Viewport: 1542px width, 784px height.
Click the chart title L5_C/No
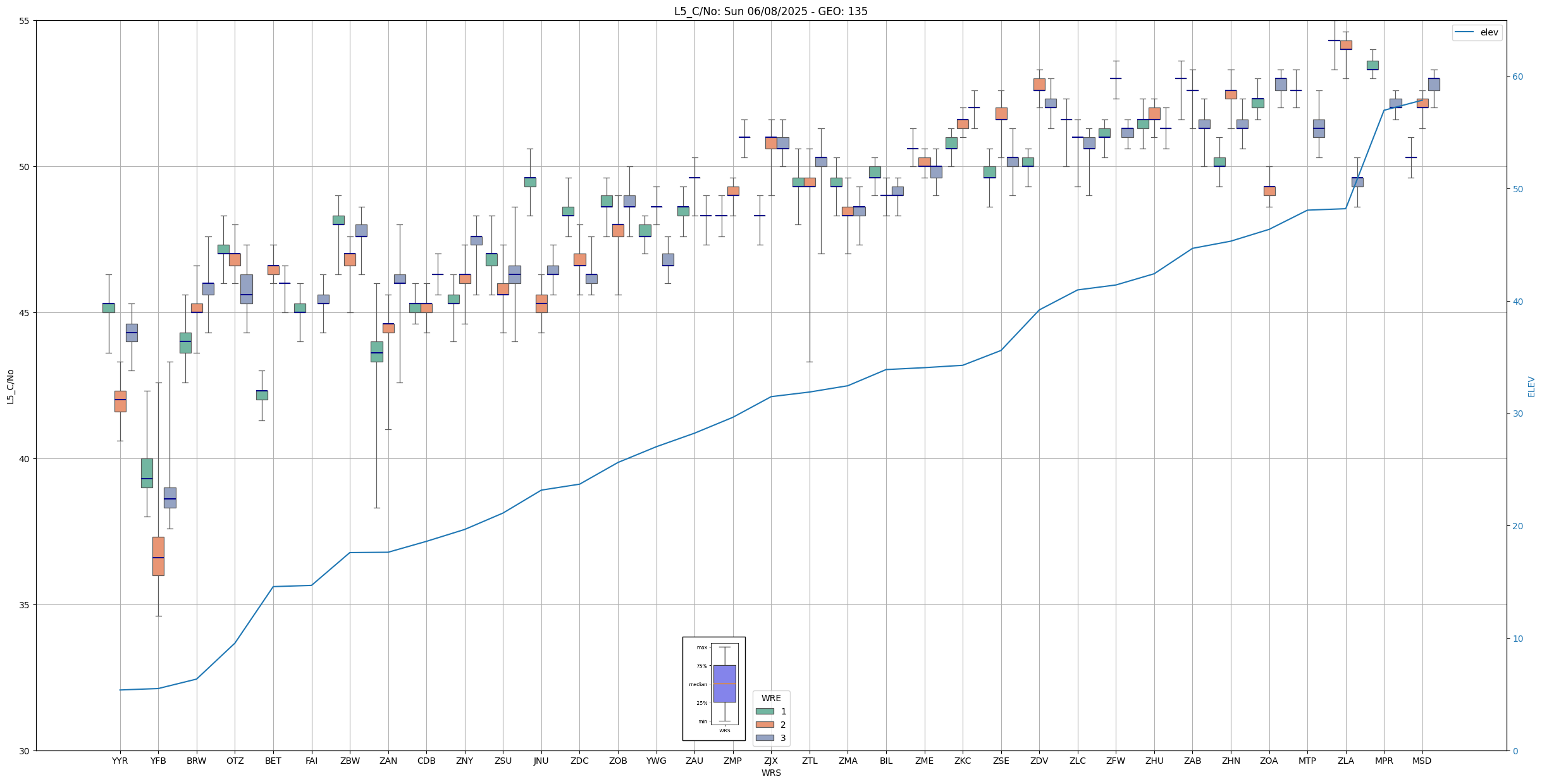point(770,11)
